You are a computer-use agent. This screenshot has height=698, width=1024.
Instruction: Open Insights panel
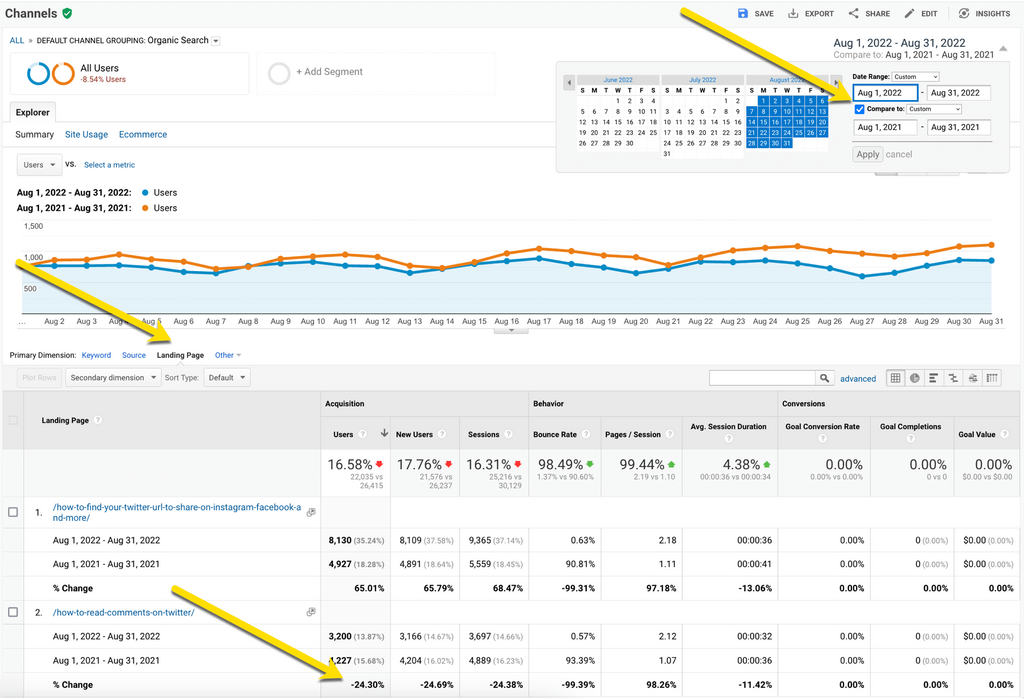pyautogui.click(x=964, y=14)
